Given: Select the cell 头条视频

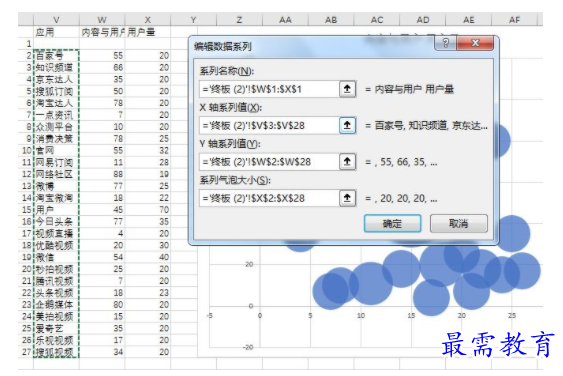Looking at the screenshot, I should click(56, 293).
